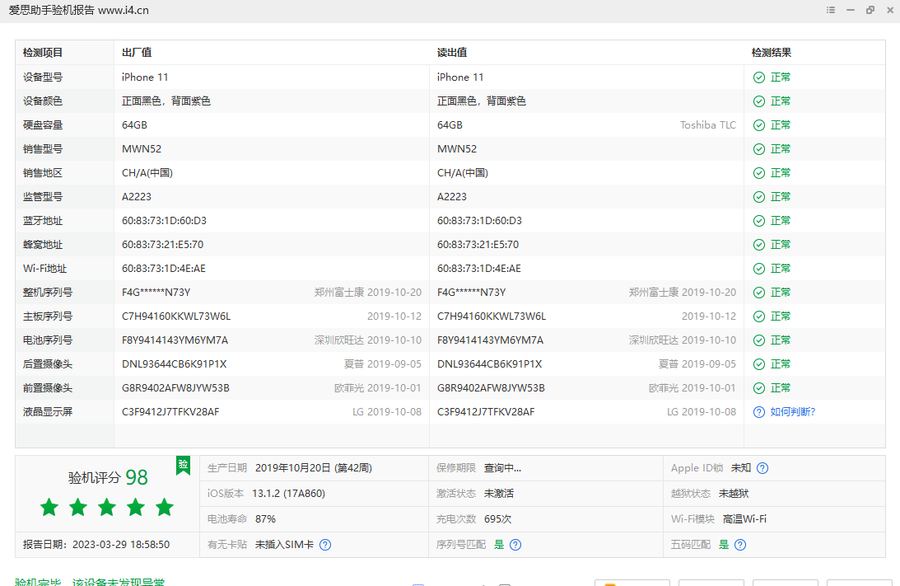Select factory battery serial F8Y9414143YM6YM7A

(175, 340)
